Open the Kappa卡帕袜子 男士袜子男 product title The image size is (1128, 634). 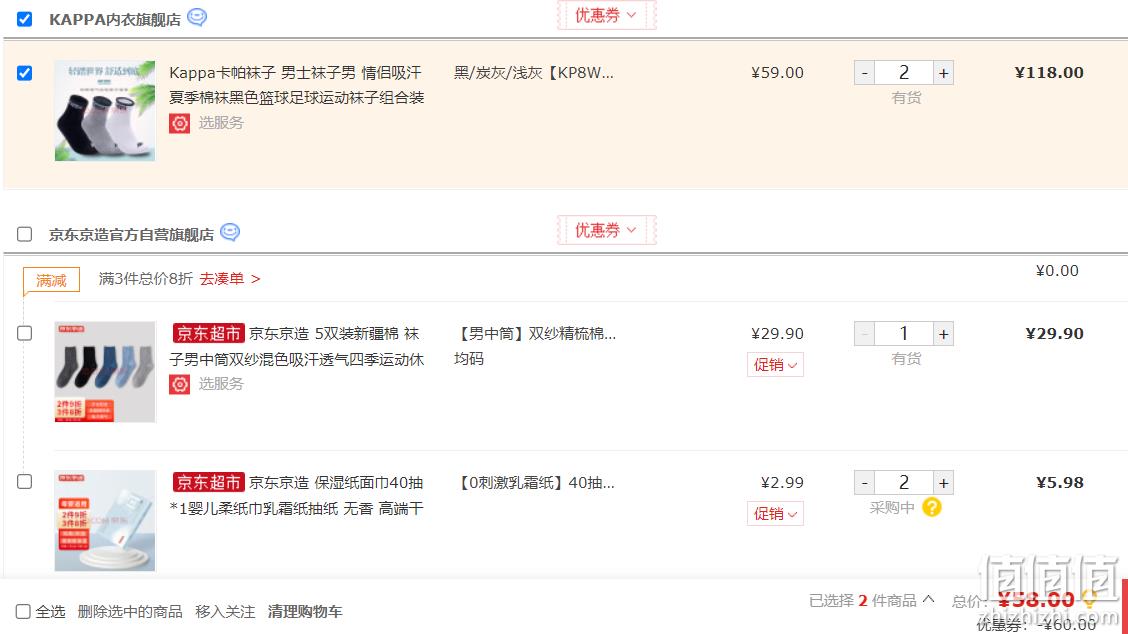coord(296,85)
